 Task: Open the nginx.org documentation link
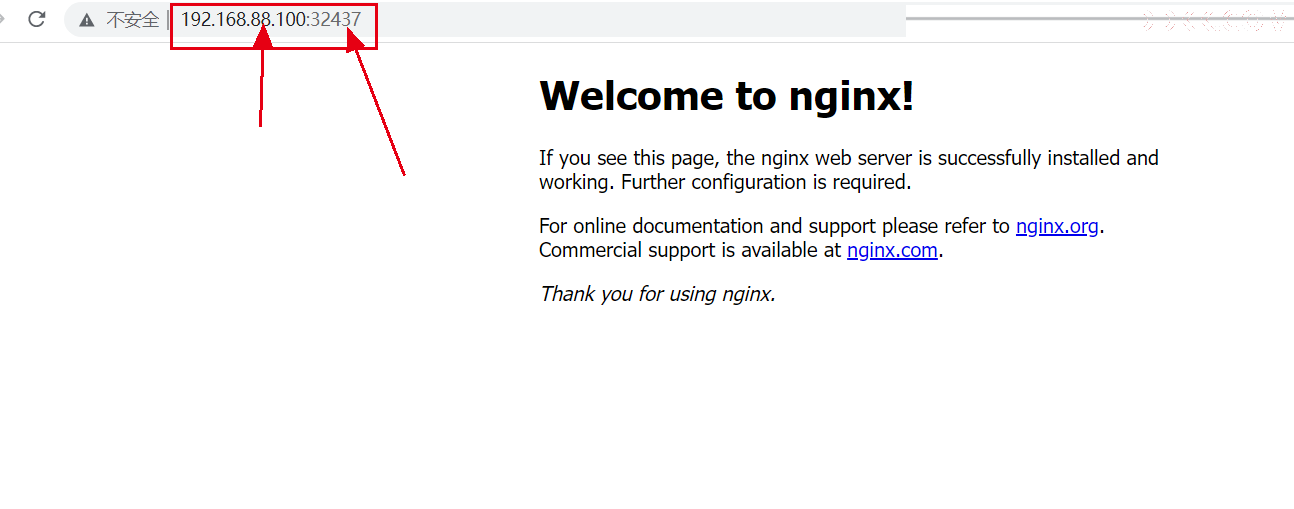[x=1057, y=226]
